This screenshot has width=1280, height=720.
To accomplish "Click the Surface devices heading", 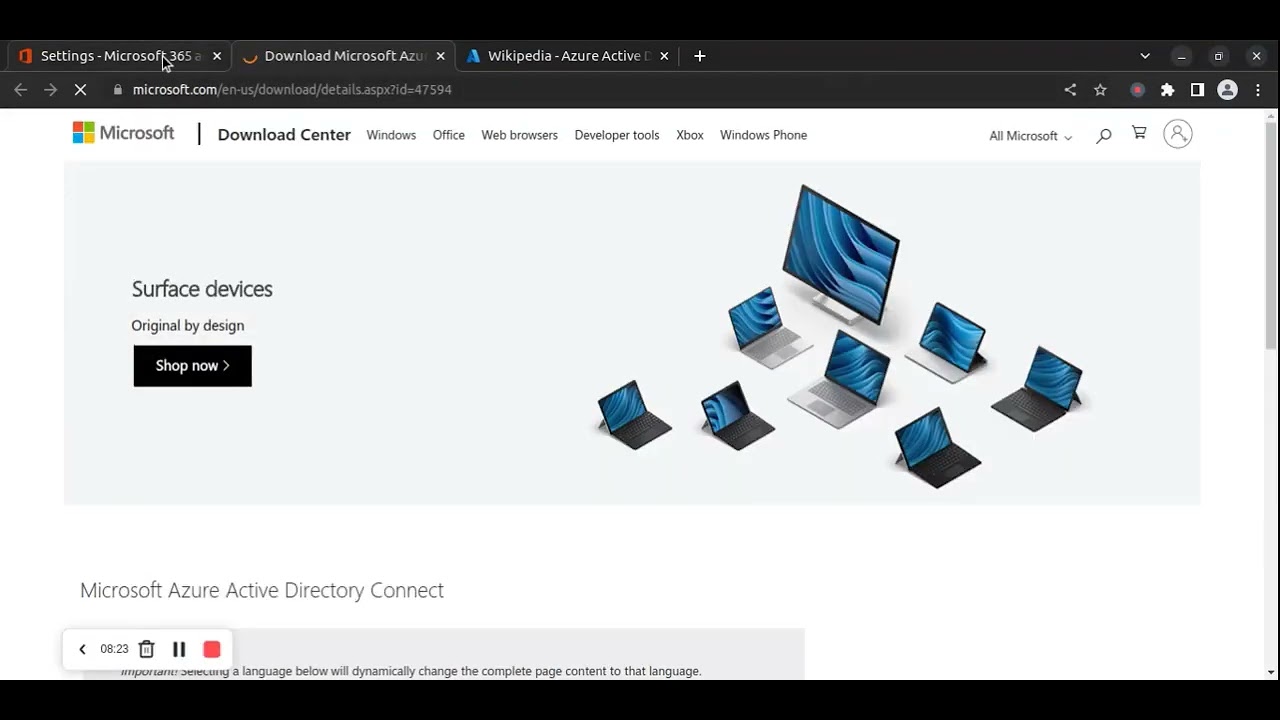I will point(202,289).
